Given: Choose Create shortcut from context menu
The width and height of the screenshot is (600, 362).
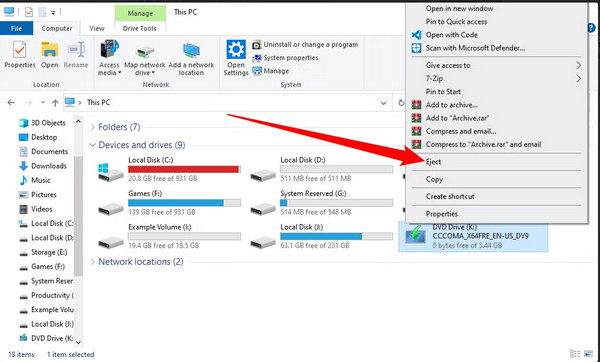Looking at the screenshot, I should pyautogui.click(x=450, y=196).
